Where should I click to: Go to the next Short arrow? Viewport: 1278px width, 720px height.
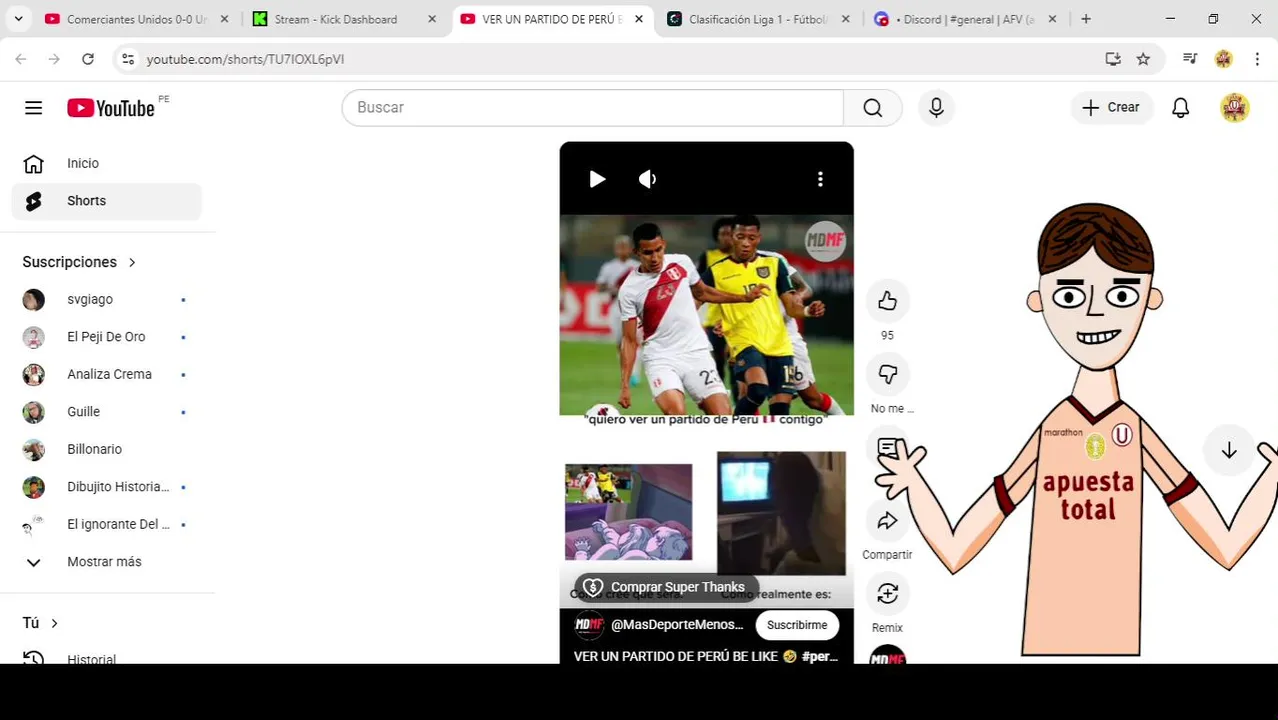click(1229, 450)
